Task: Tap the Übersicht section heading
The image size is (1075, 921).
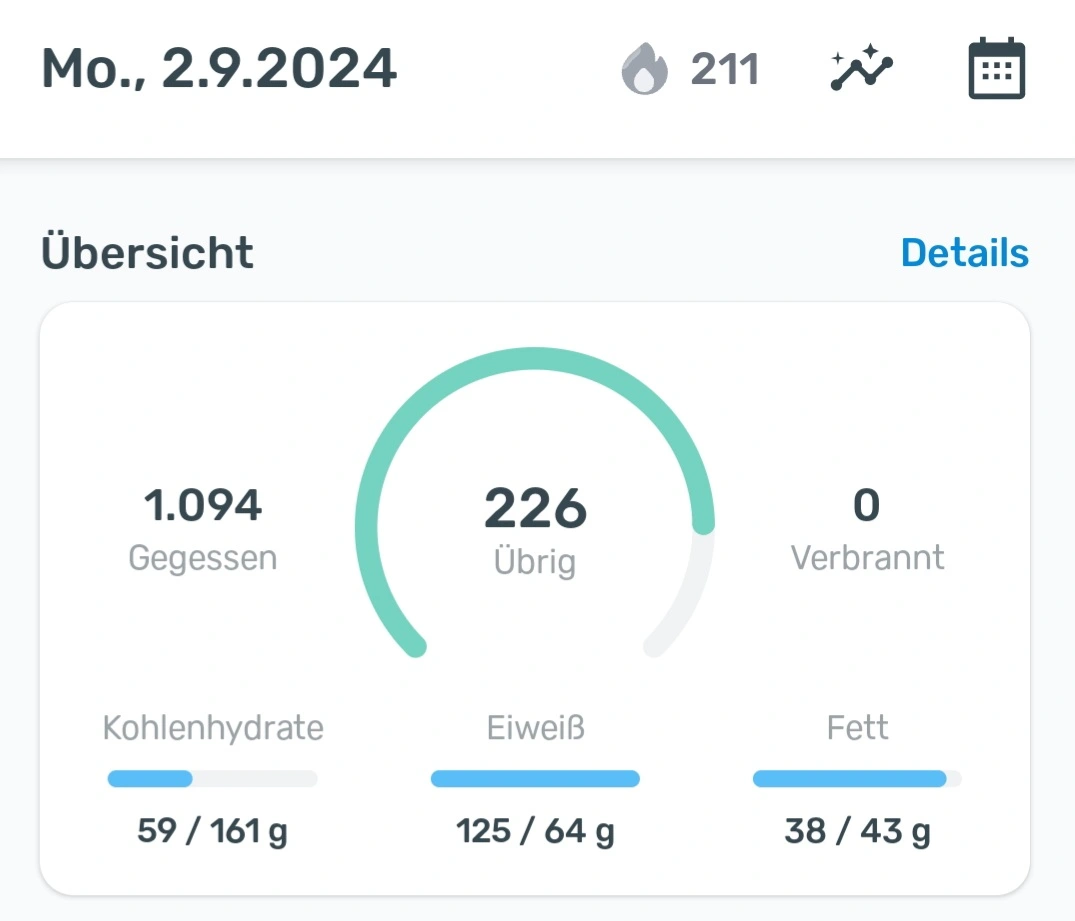Action: click(x=147, y=254)
